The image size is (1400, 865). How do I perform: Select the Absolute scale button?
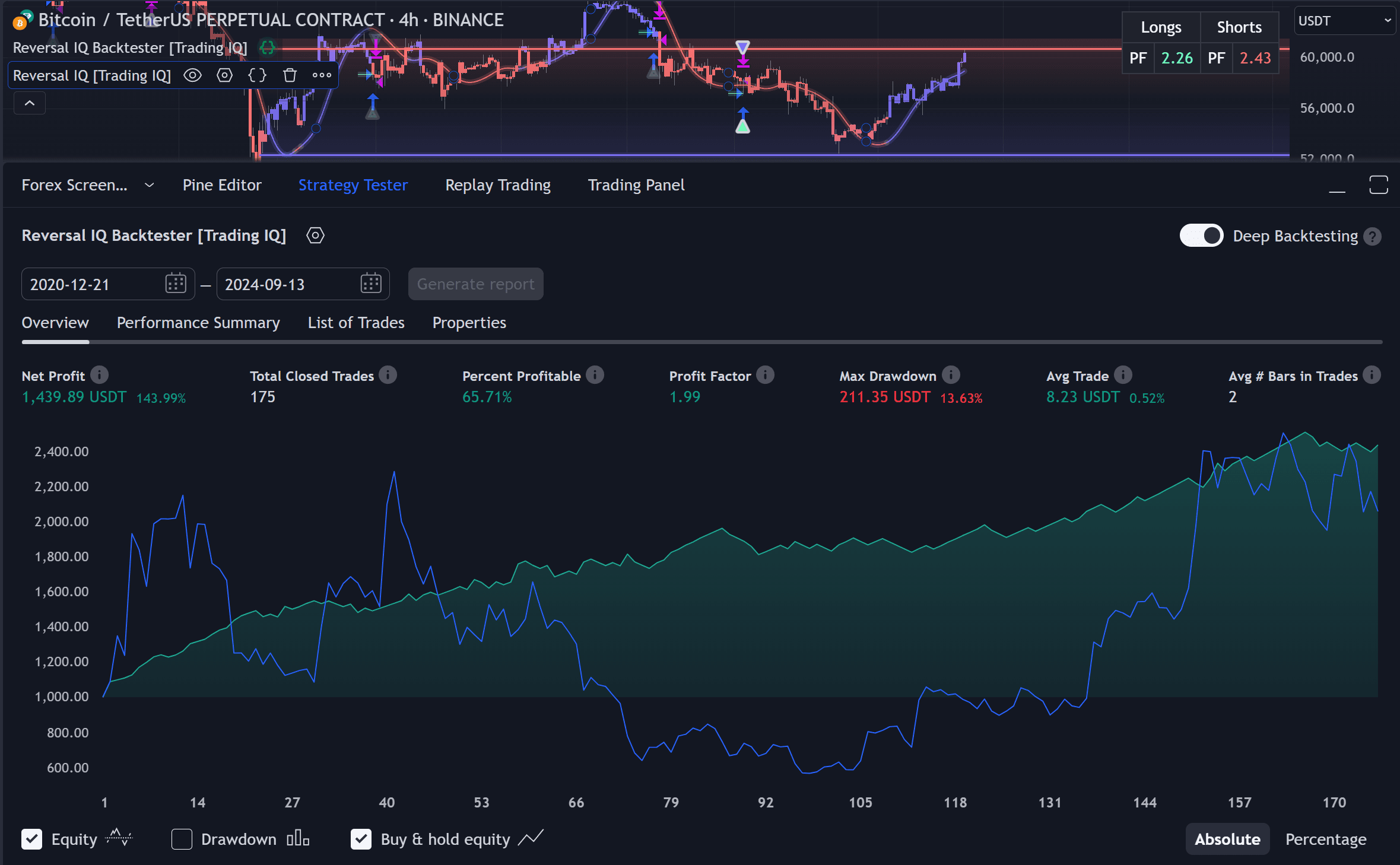1227,839
